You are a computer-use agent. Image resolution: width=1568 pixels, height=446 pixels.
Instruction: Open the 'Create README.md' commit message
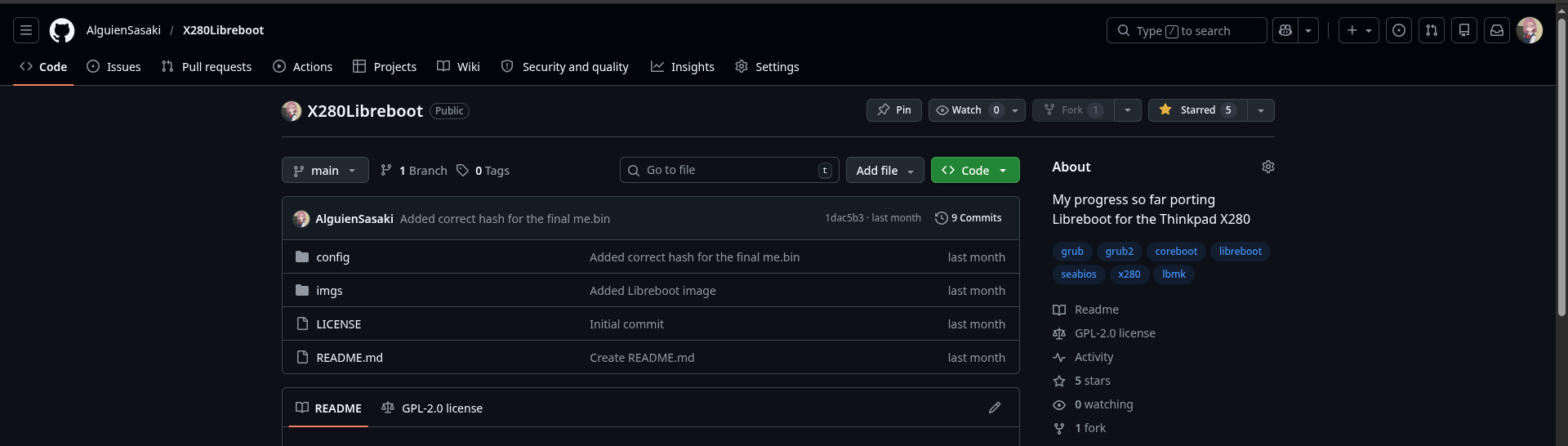point(642,358)
